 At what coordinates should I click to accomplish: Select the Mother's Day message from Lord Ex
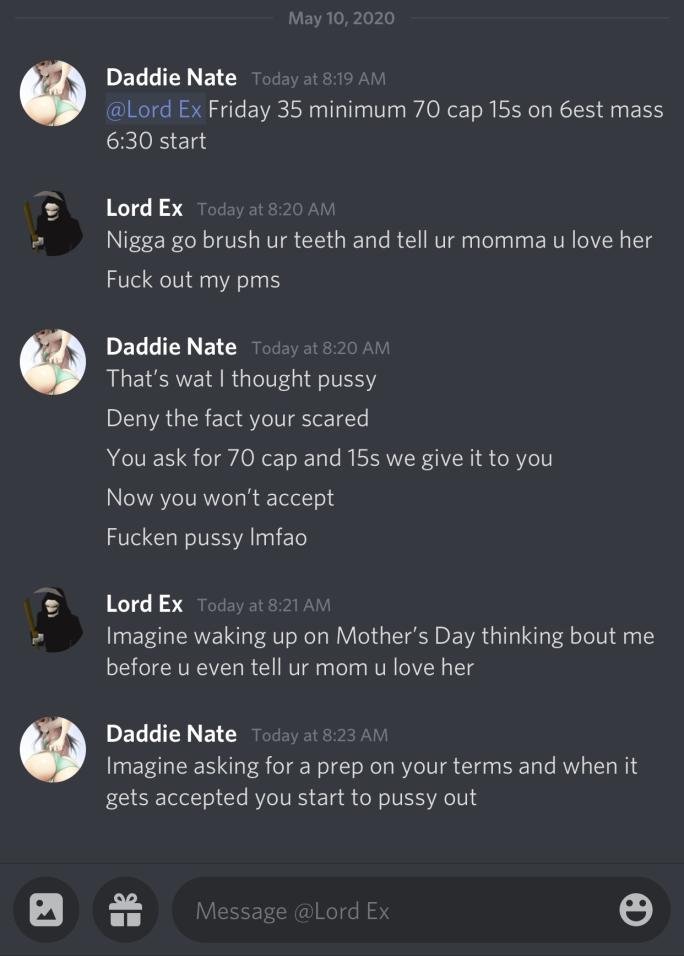[380, 652]
